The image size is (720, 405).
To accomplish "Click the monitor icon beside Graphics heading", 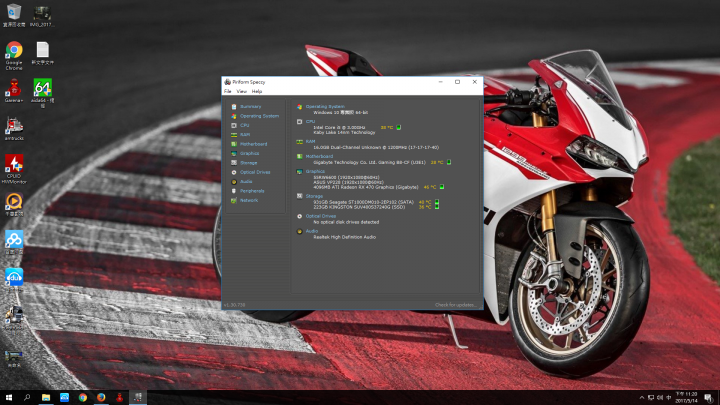I will click(x=299, y=172).
